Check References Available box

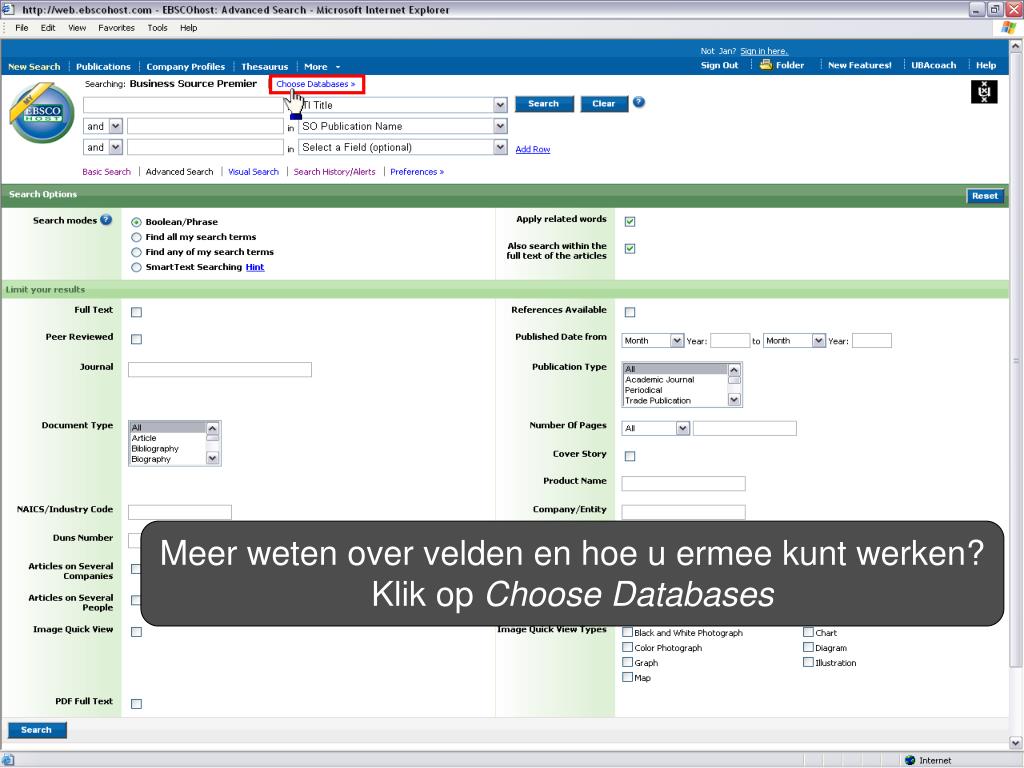[630, 312]
